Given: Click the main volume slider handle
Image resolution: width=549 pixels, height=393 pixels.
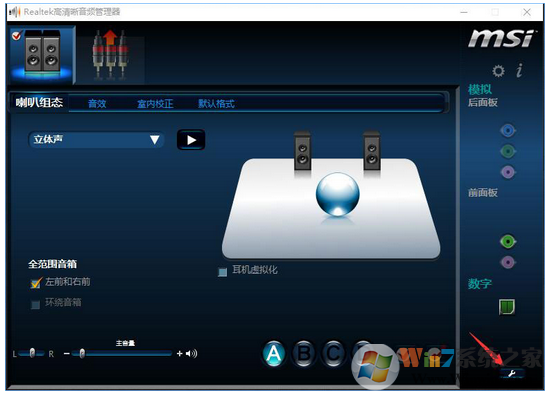Looking at the screenshot, I should tap(82, 353).
